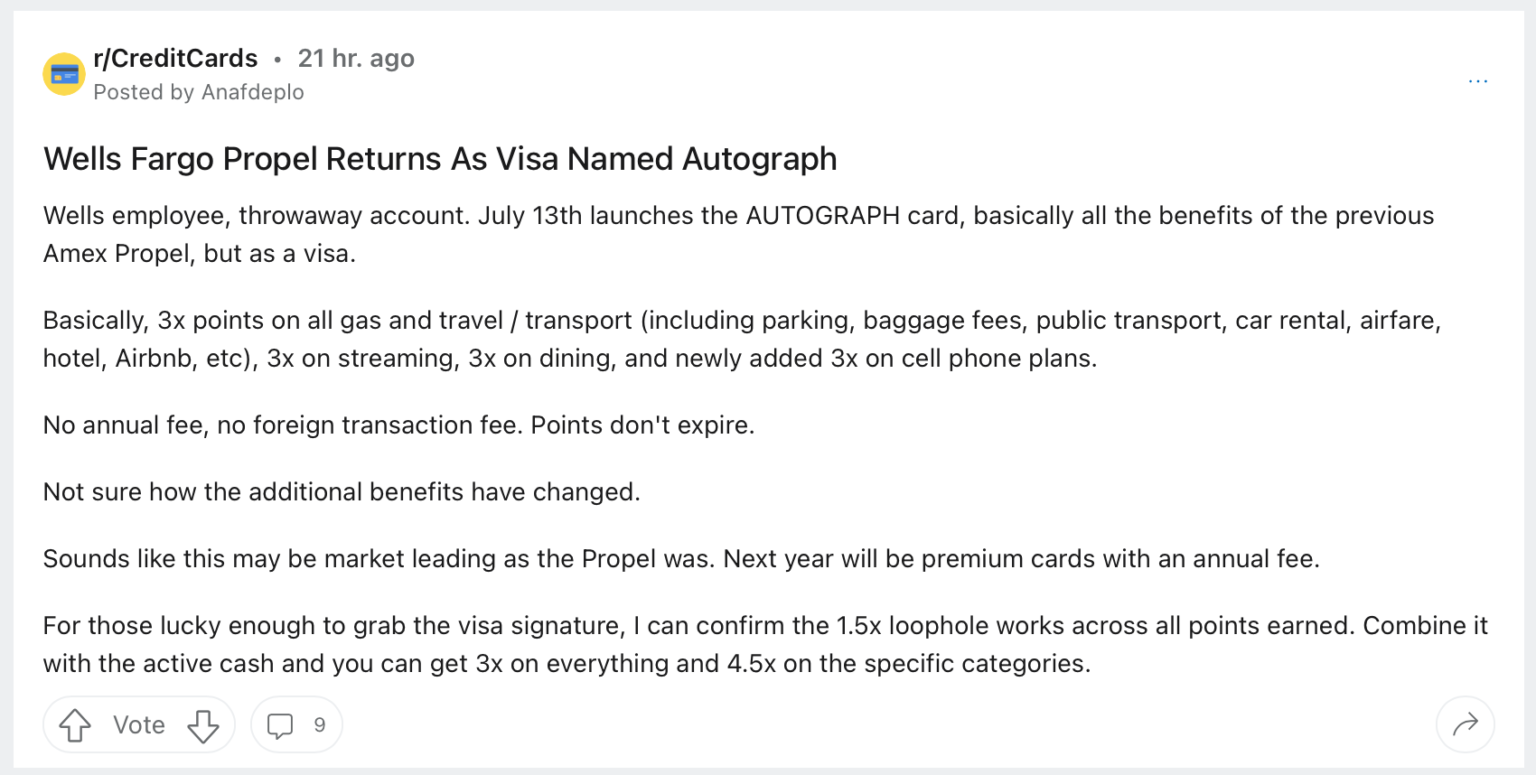
Task: Click the "Wells employee, throwaway account" paragraph
Action: point(739,235)
